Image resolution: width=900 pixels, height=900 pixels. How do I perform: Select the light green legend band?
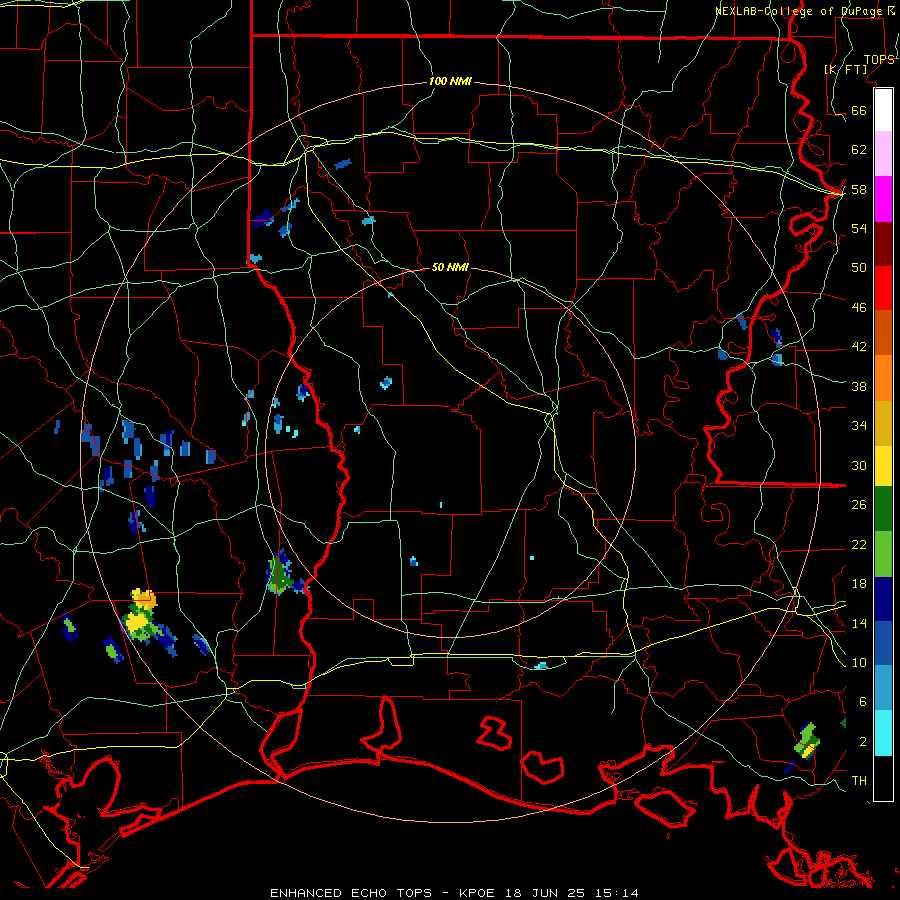[x=883, y=554]
